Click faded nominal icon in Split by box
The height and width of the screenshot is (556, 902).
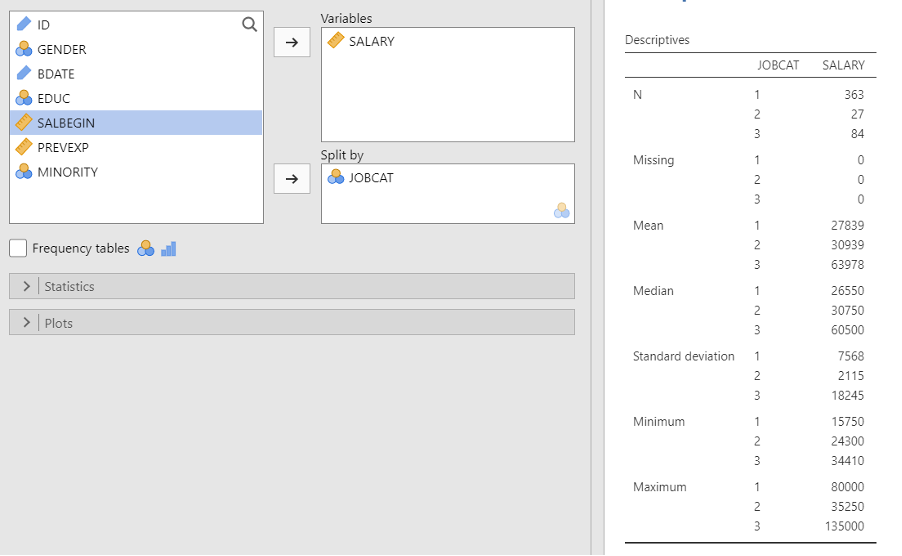(x=561, y=210)
